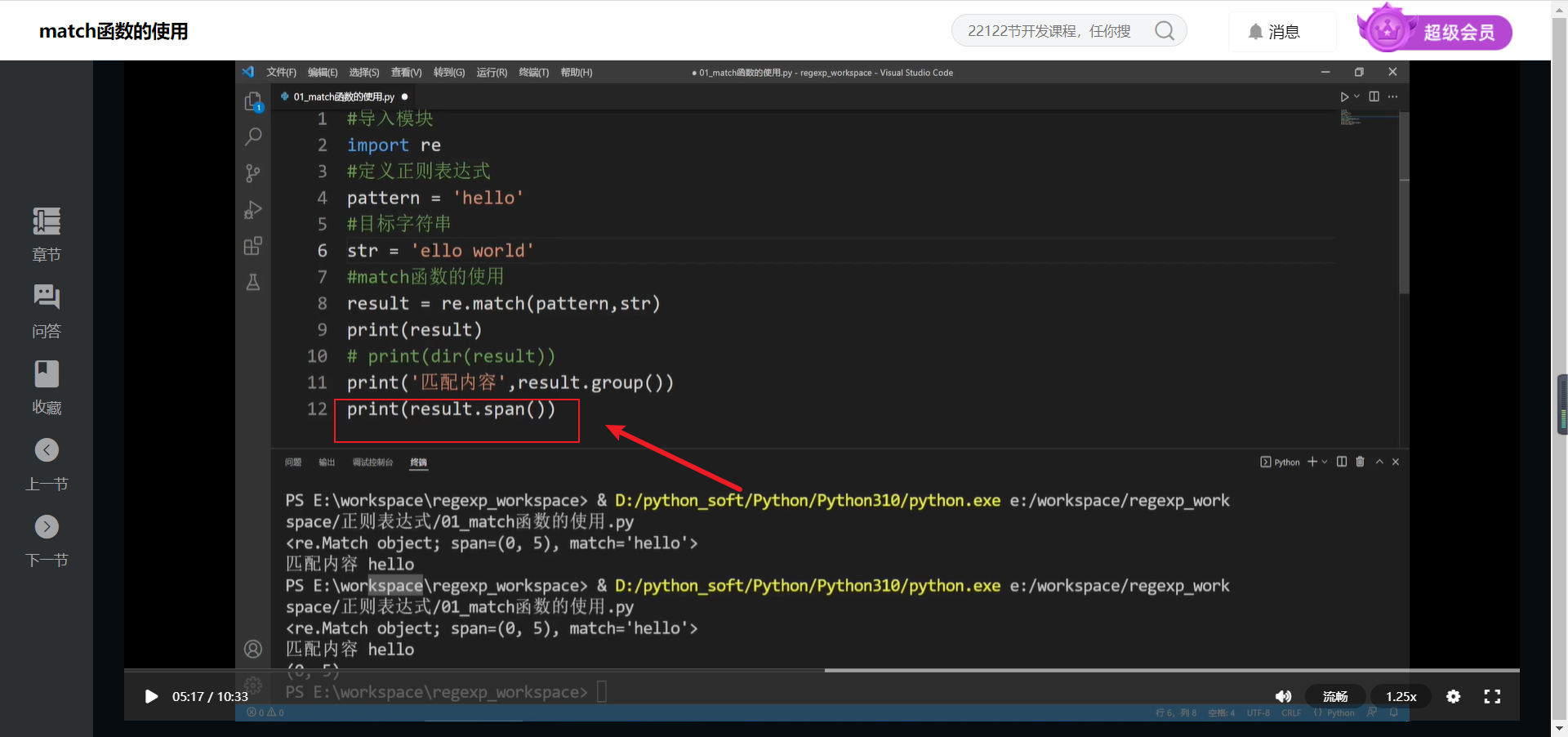The image size is (1568, 737).
Task: Go to the previous lesson 上一节
Action: [47, 464]
